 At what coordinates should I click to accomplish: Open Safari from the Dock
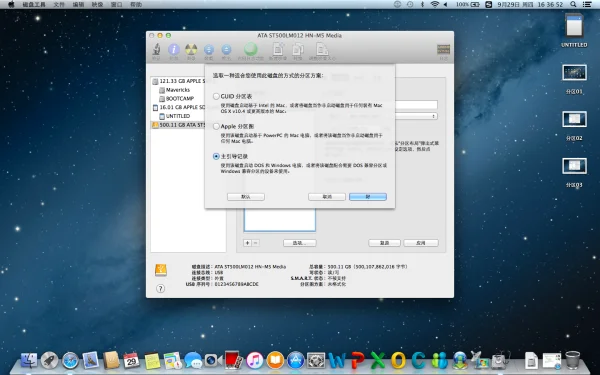point(70,360)
